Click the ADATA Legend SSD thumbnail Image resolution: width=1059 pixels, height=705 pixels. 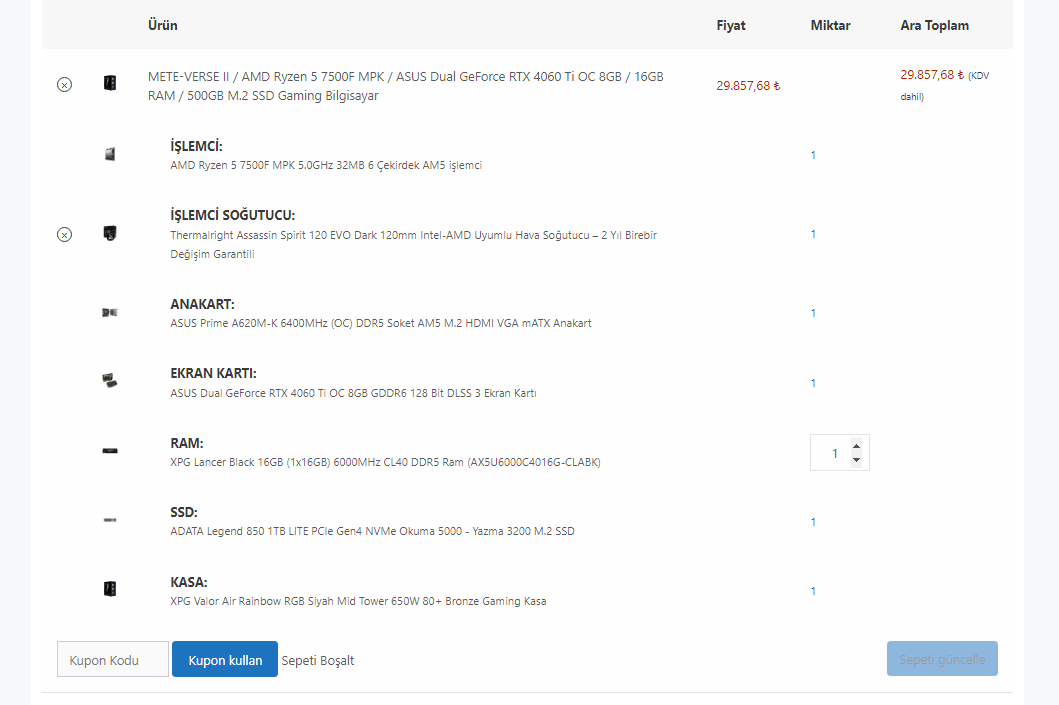tap(110, 520)
